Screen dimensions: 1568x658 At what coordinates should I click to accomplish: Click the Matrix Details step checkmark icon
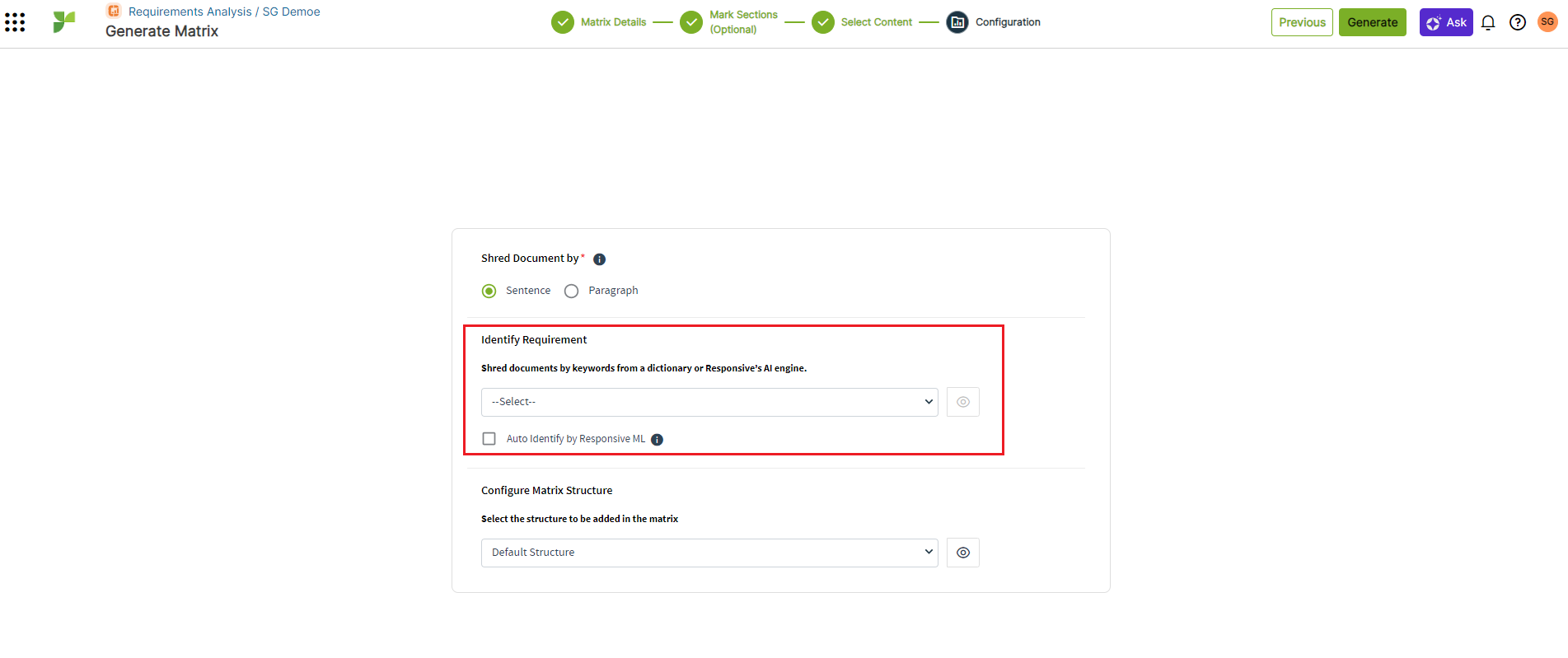click(x=563, y=22)
